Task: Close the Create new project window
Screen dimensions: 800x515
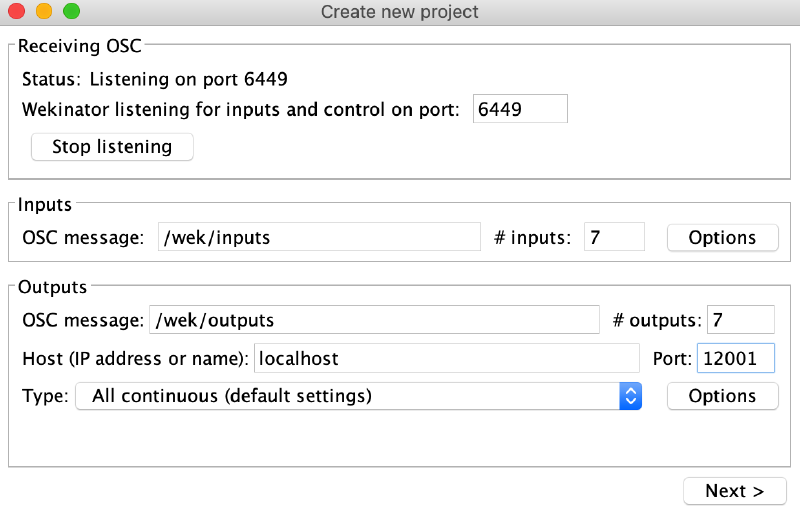Action: click(17, 12)
